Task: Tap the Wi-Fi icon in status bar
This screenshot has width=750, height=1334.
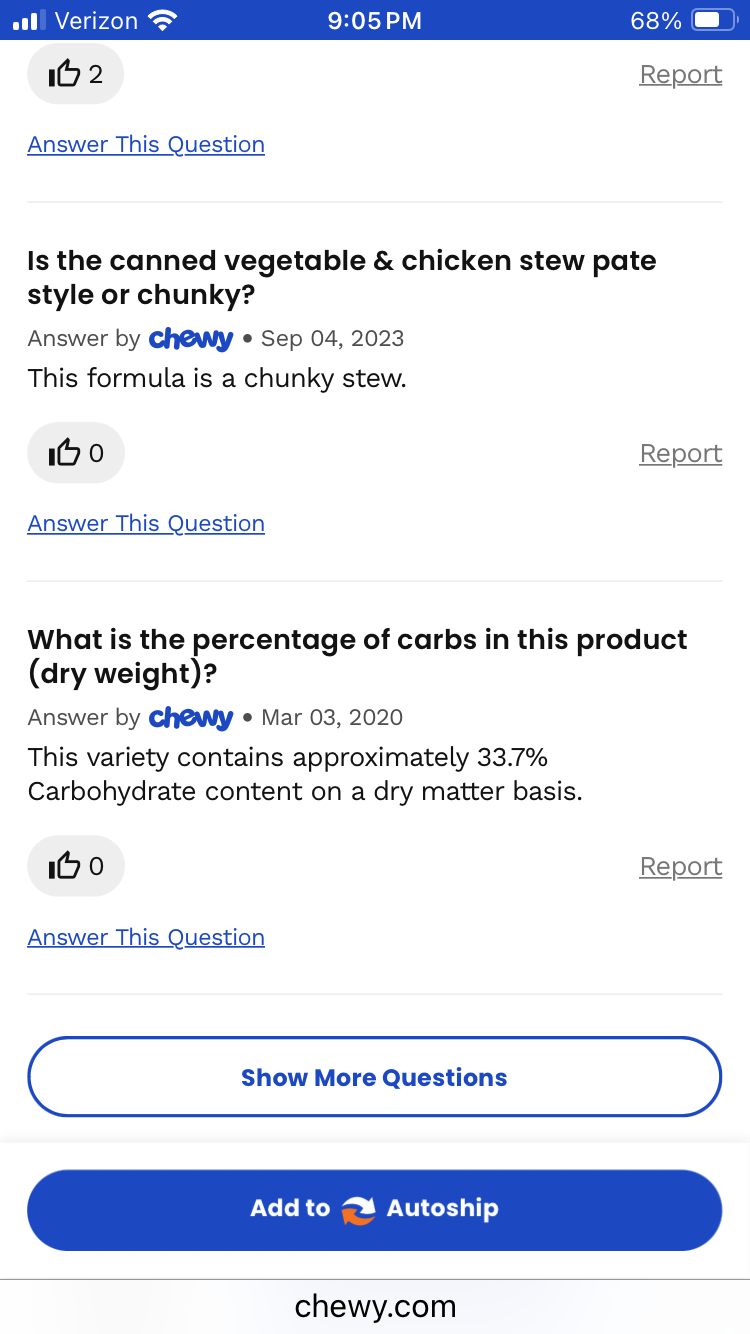Action: pos(160,20)
